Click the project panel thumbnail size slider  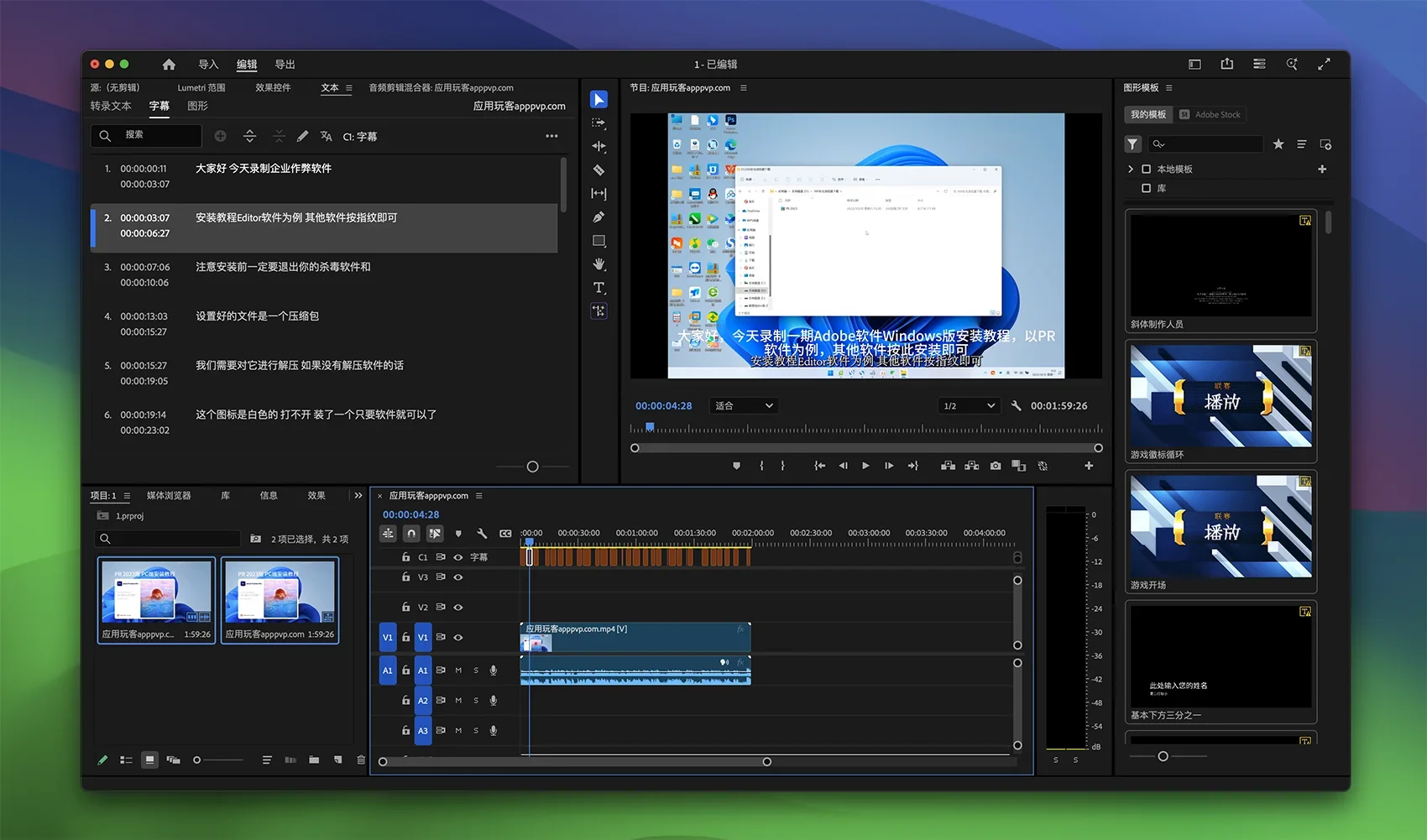[197, 760]
